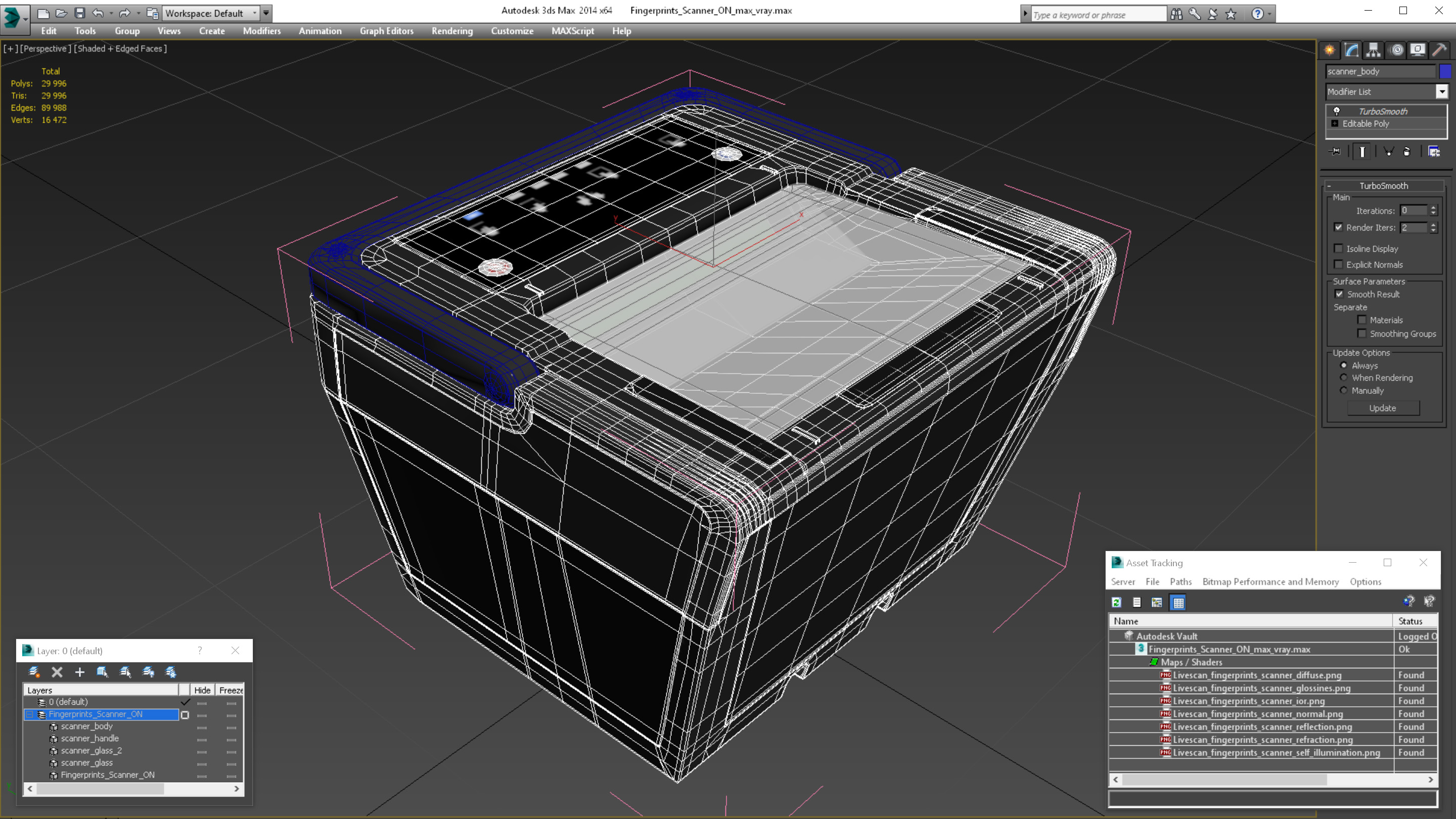Click the Perspective viewport label

pyautogui.click(x=45, y=49)
